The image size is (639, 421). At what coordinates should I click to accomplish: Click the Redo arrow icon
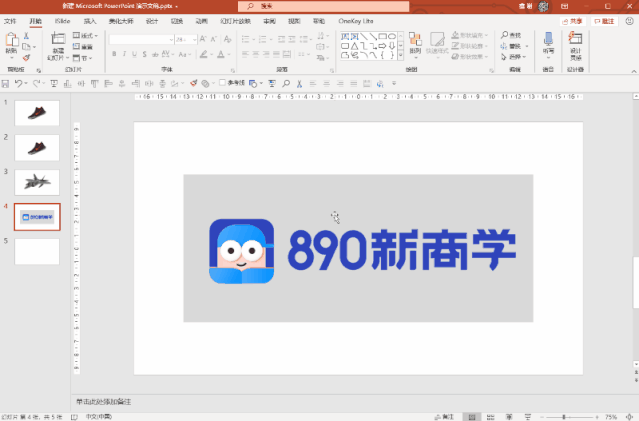(x=36, y=84)
